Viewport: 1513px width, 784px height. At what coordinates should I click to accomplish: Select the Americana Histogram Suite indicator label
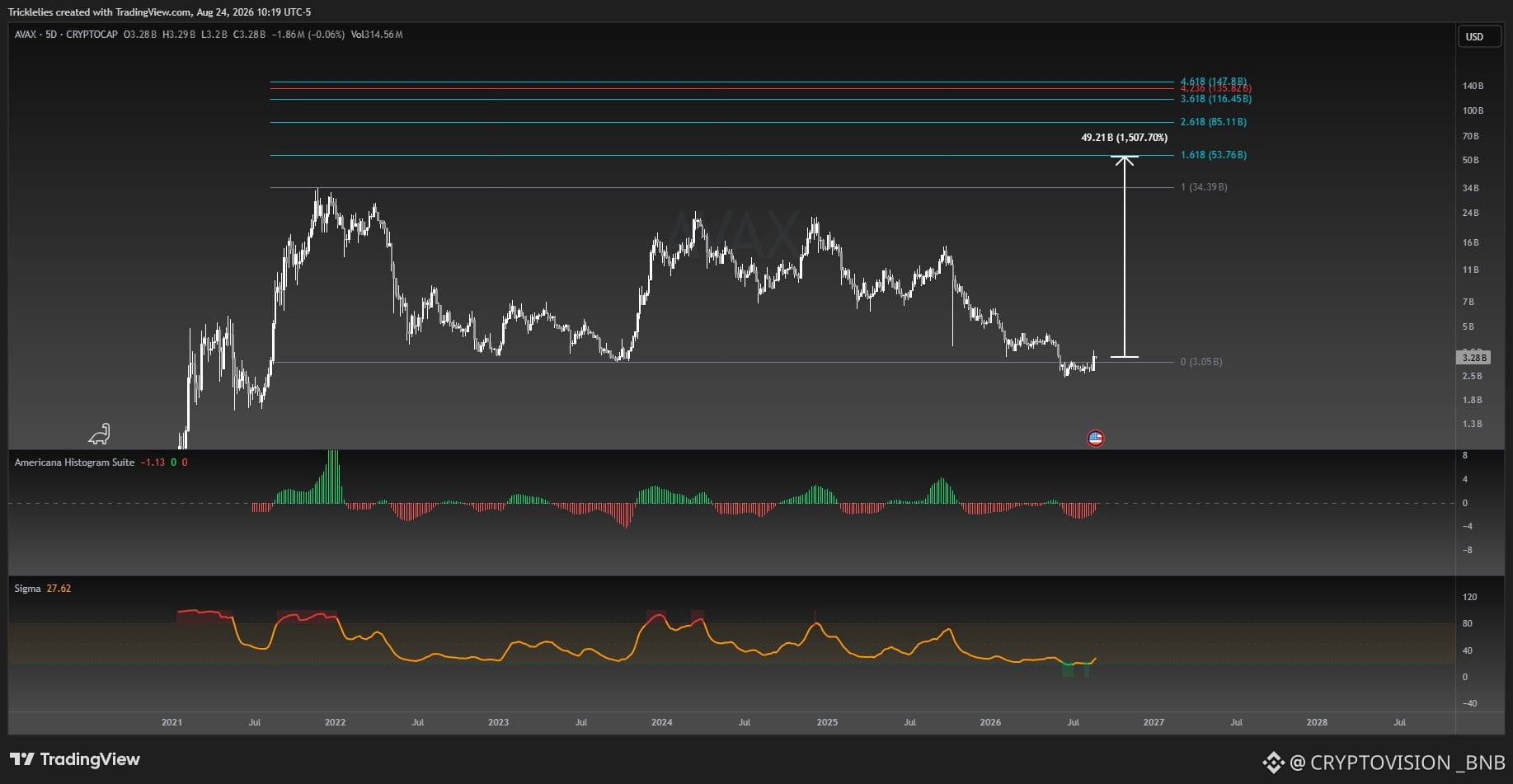click(x=74, y=462)
